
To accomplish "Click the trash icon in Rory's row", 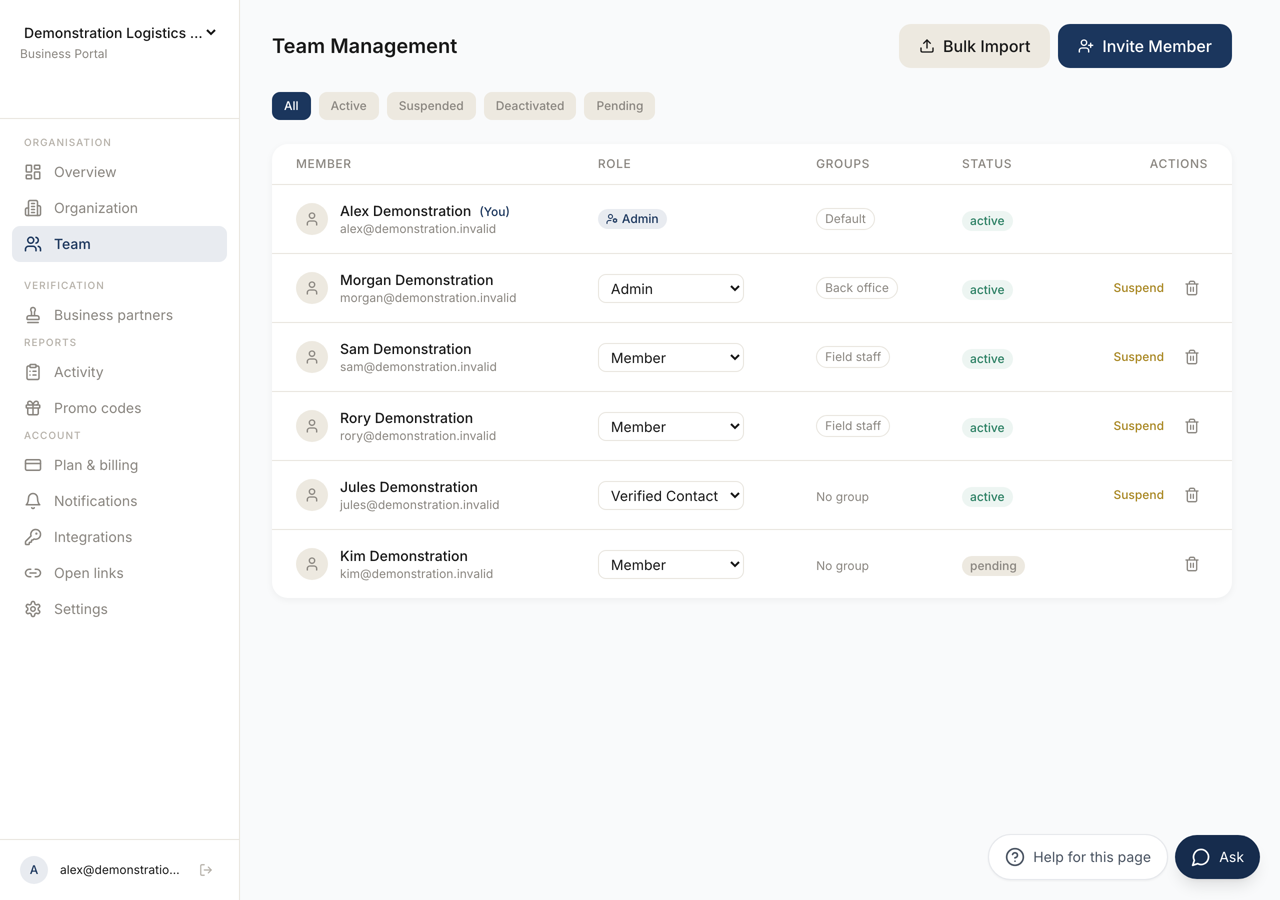I will [1192, 426].
